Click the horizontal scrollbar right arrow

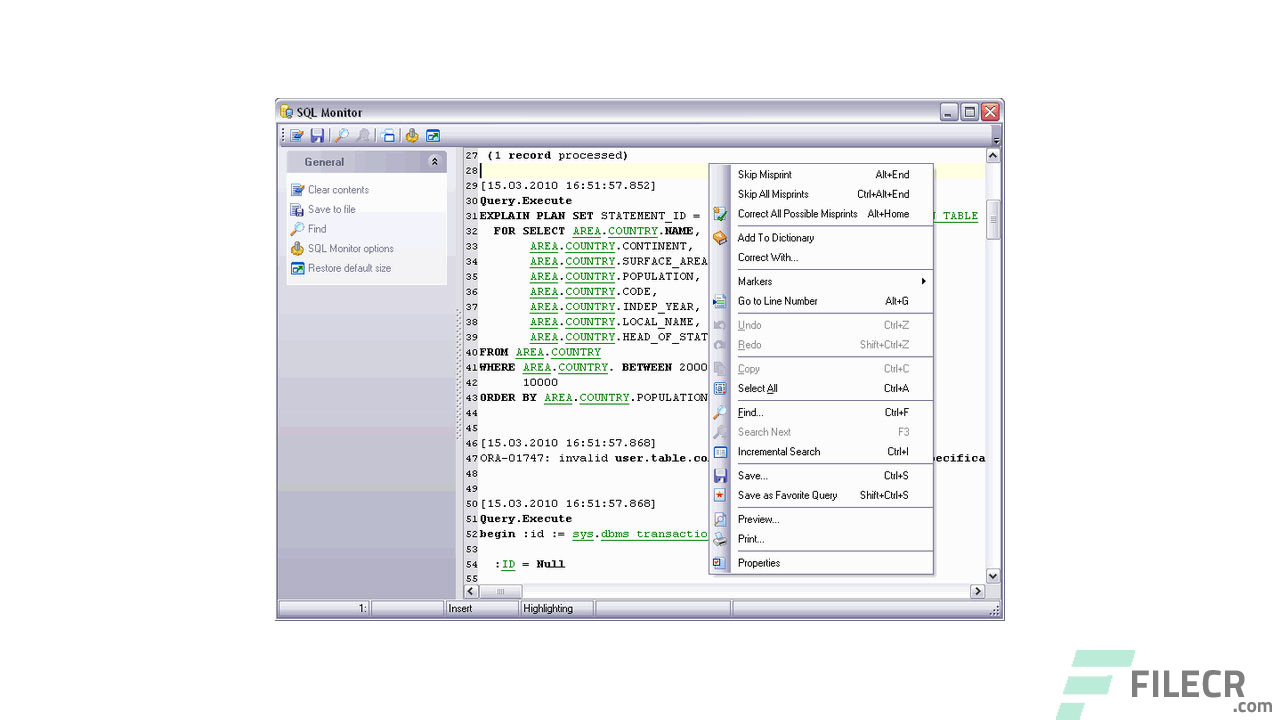pyautogui.click(x=978, y=592)
